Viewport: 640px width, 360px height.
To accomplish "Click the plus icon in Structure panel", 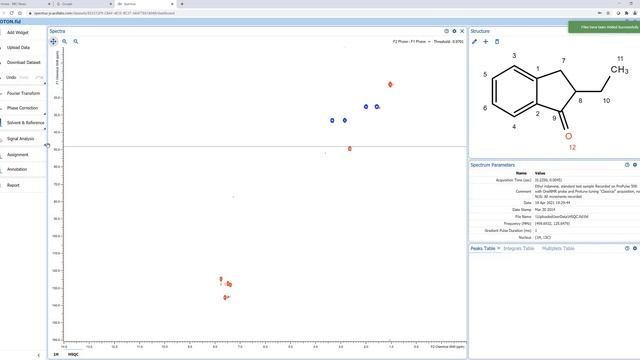I will pos(486,41).
